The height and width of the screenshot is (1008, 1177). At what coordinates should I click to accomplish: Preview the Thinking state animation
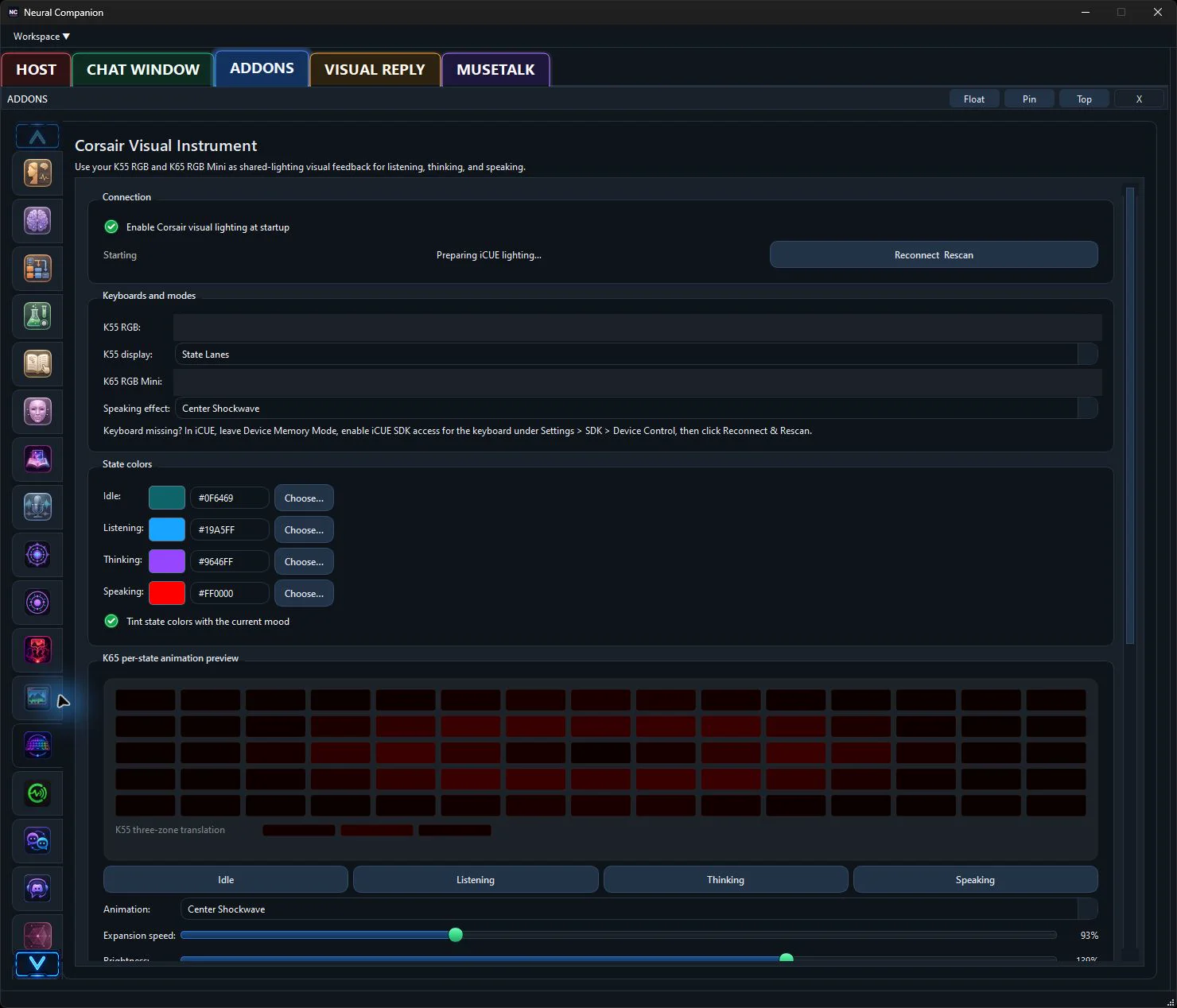click(725, 880)
